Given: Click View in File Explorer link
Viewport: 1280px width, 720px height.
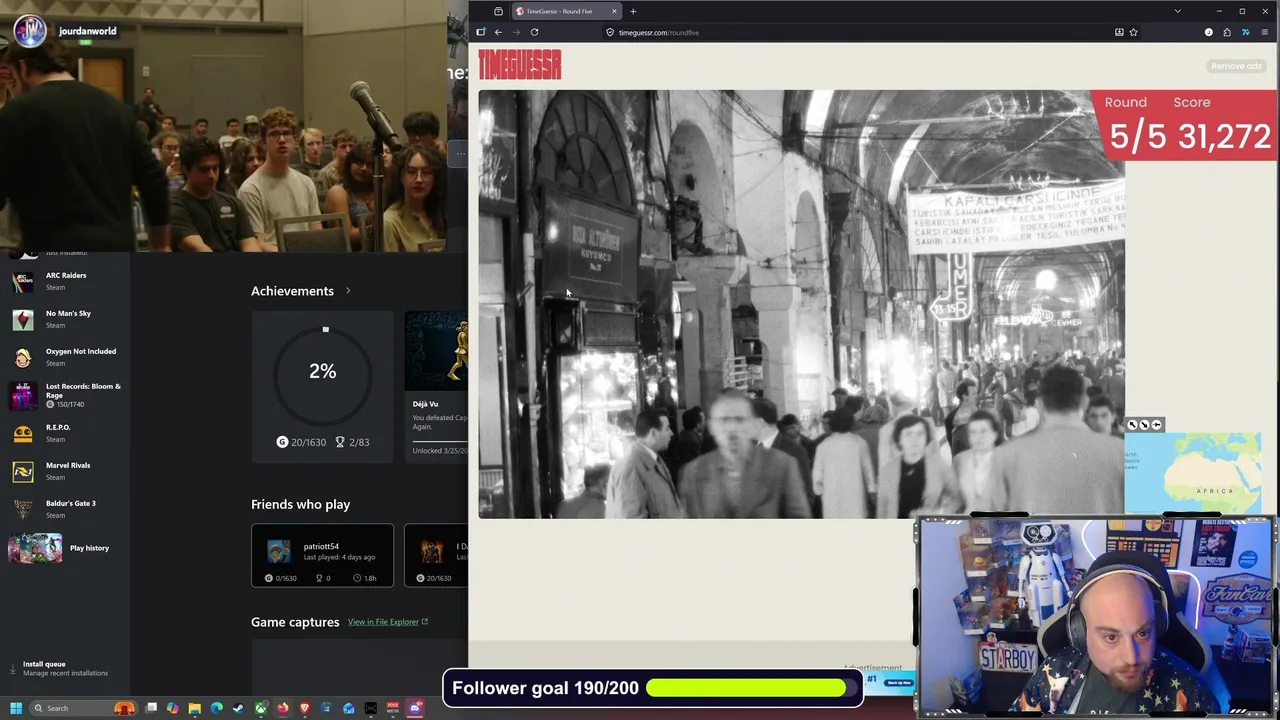Looking at the screenshot, I should click(388, 622).
